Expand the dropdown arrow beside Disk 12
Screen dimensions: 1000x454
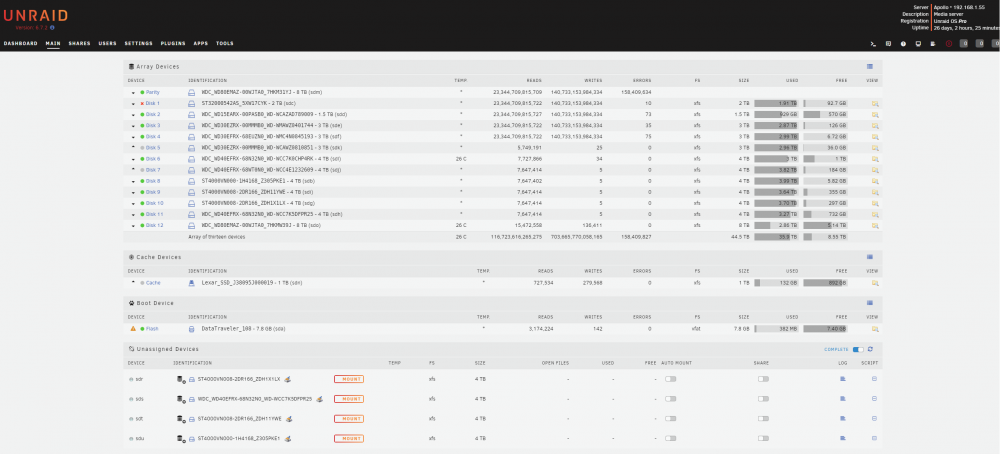coord(133,226)
